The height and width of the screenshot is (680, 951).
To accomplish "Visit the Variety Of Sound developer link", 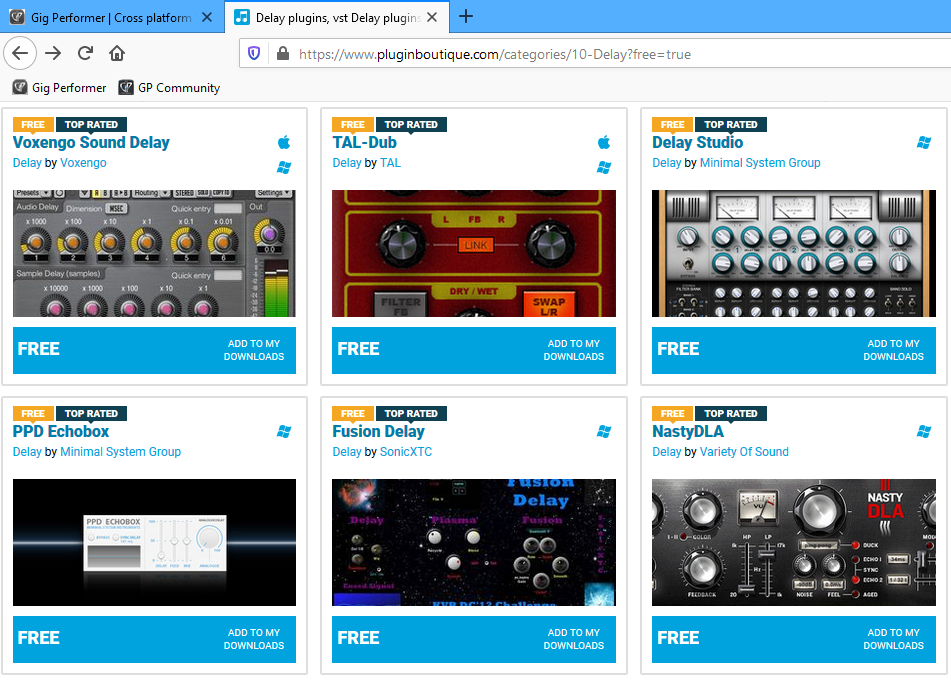I will click(x=744, y=451).
